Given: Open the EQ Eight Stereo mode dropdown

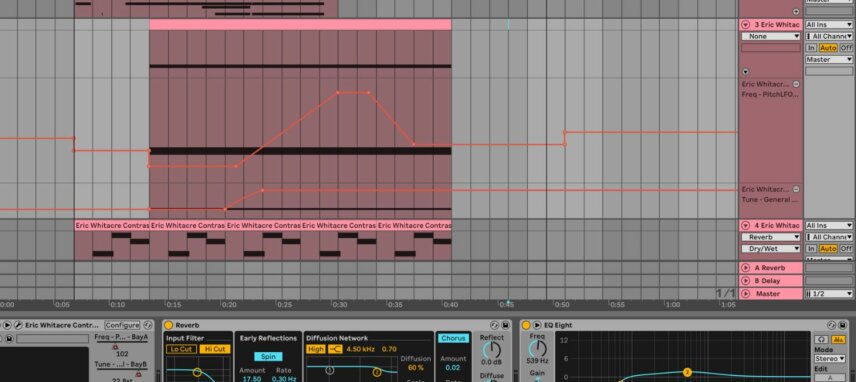Looking at the screenshot, I should pos(829,359).
